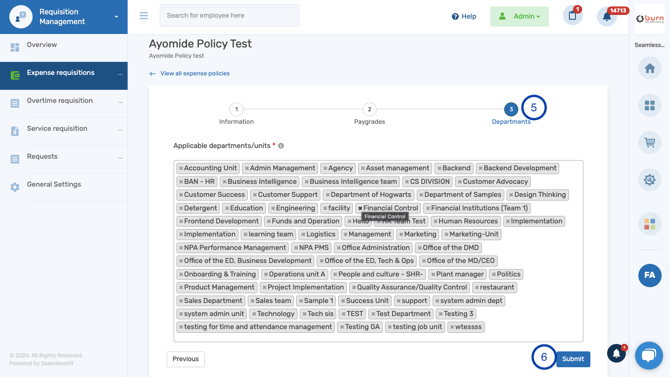Open the gear settings icon in right sidebar
The image size is (670, 377).
point(649,180)
